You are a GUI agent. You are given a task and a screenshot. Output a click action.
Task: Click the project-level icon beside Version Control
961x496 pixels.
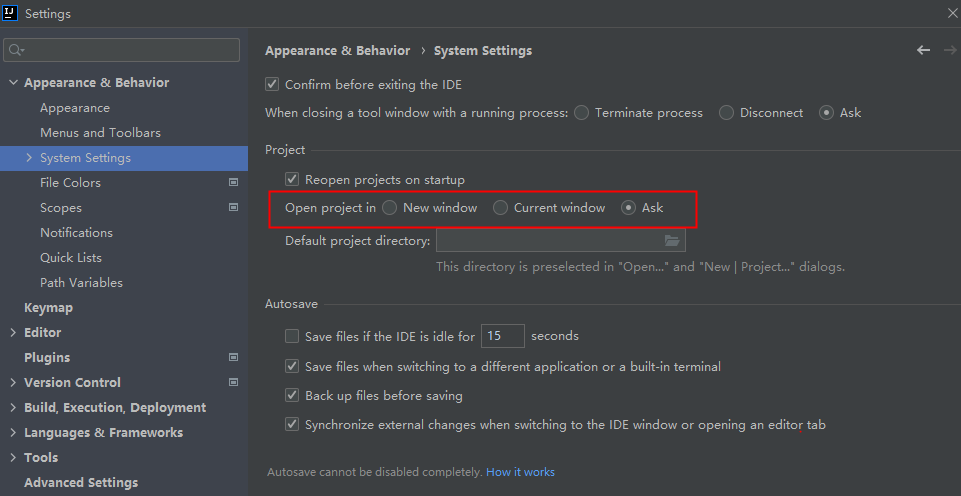pyautogui.click(x=233, y=382)
